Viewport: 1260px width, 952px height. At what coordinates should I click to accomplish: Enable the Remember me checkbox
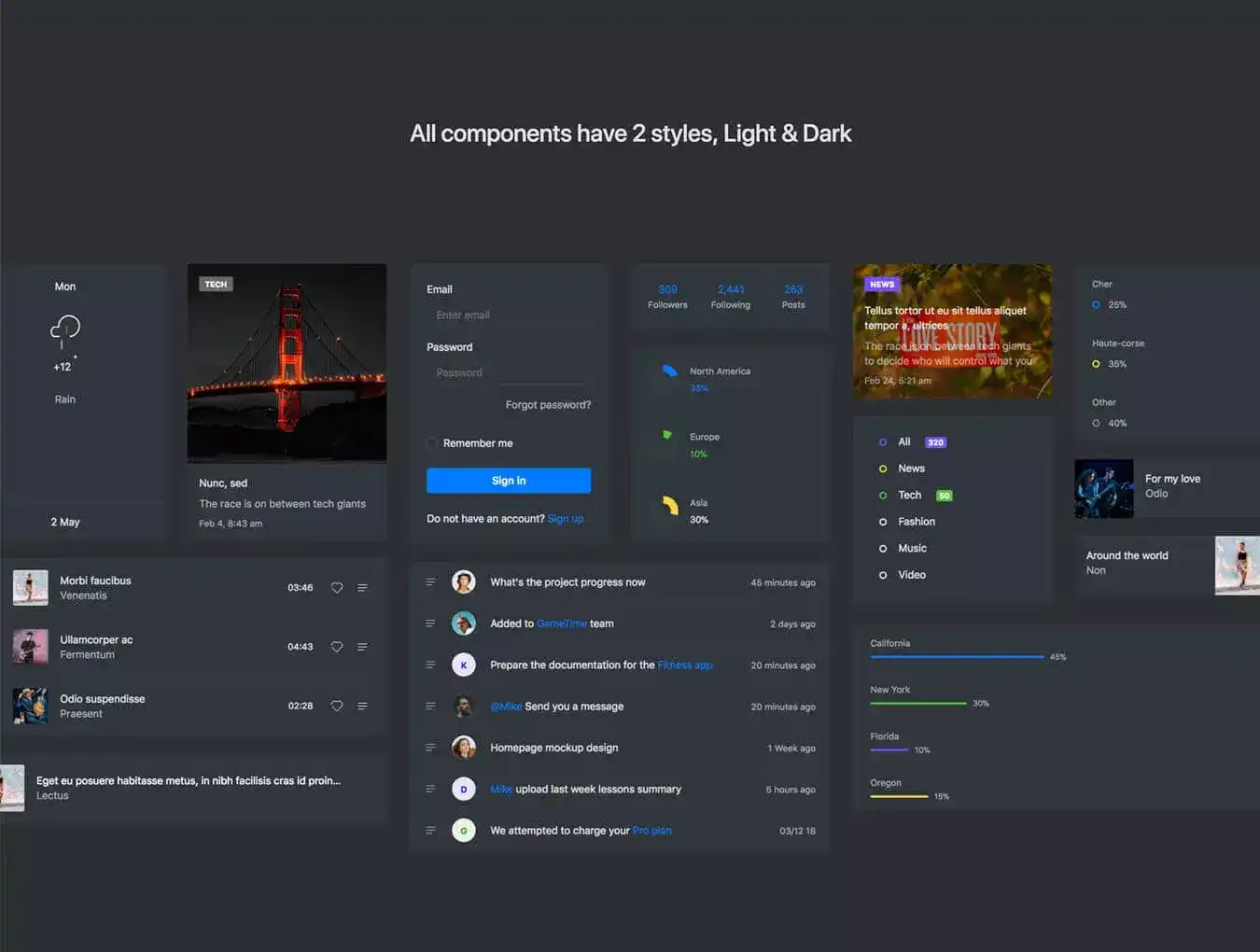432,443
